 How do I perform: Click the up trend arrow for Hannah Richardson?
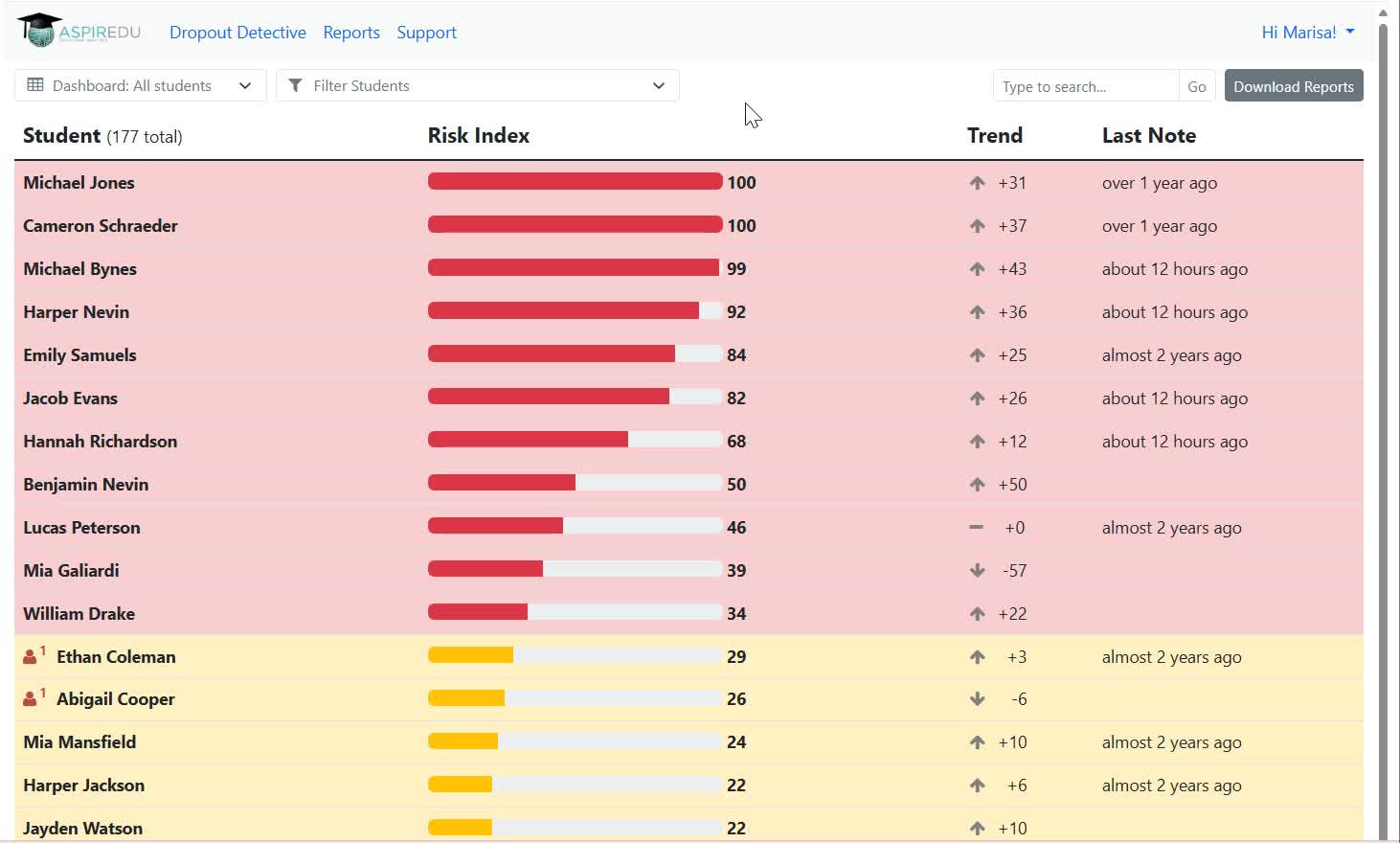pyautogui.click(x=977, y=441)
